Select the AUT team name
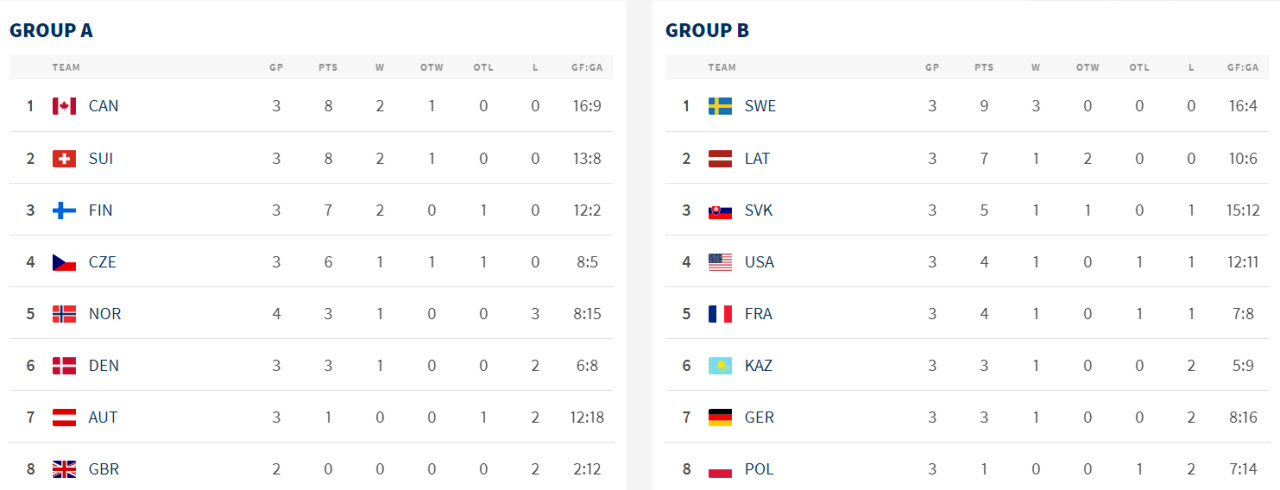 [x=103, y=418]
